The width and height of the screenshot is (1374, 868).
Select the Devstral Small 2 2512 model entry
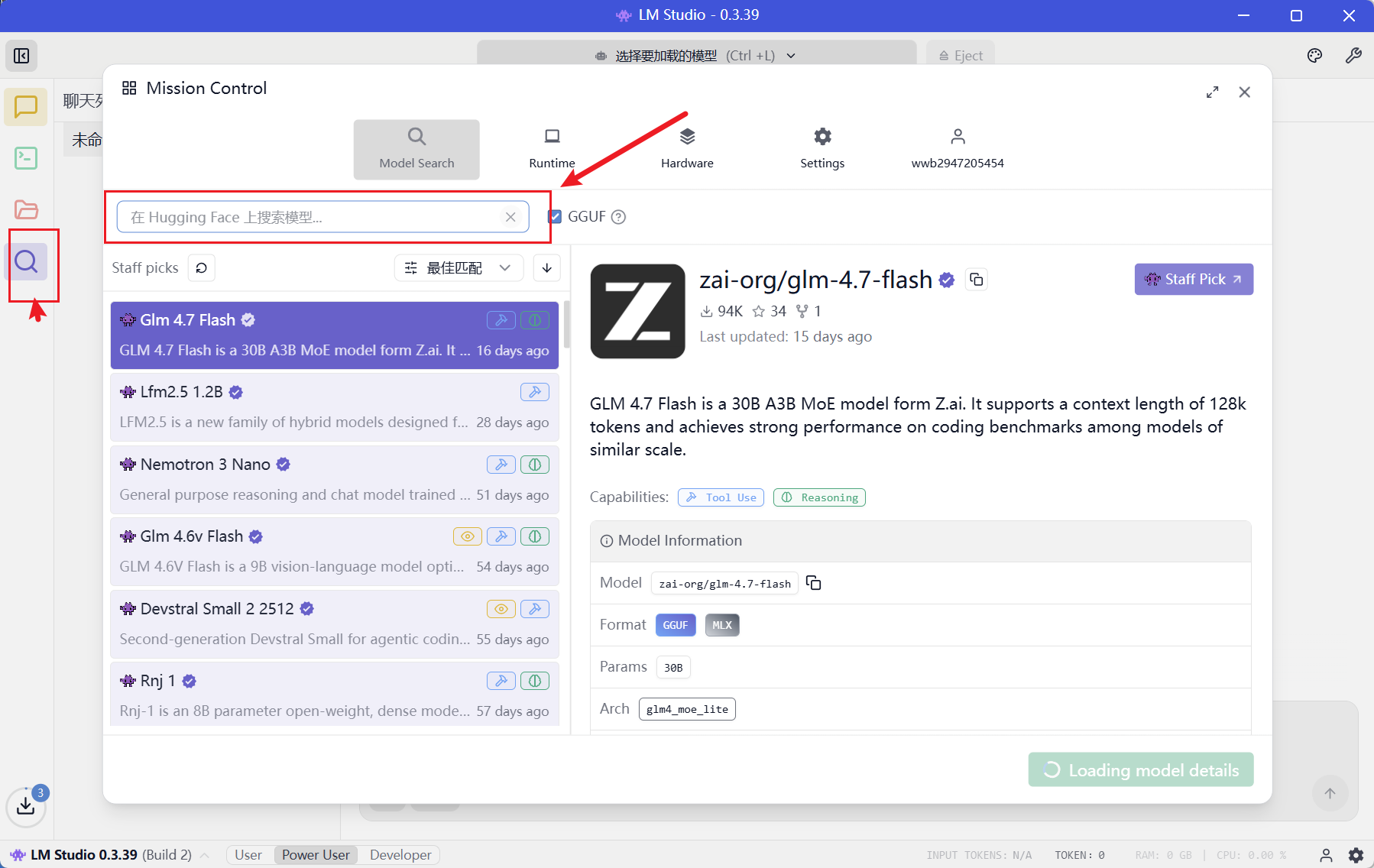point(335,624)
